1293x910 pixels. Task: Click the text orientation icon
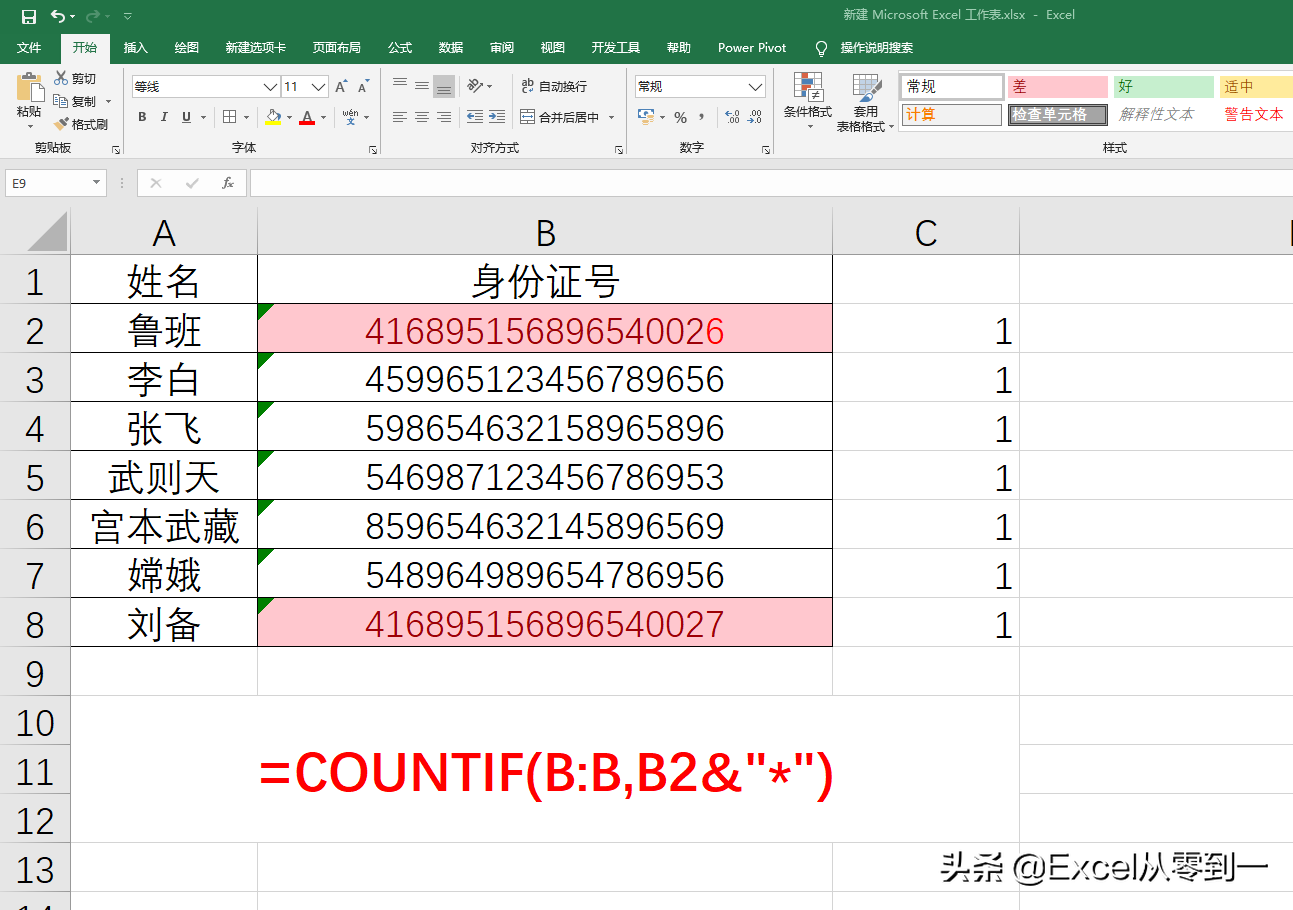click(475, 86)
